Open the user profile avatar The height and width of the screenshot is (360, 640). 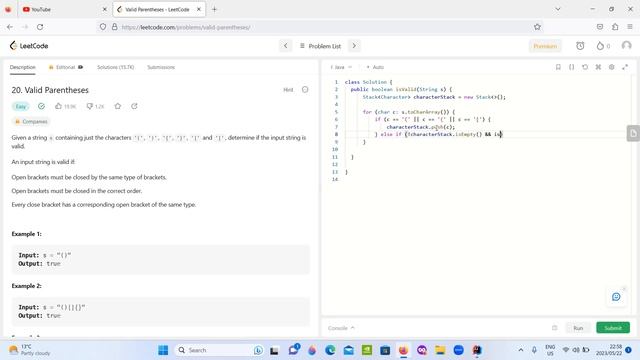point(626,46)
